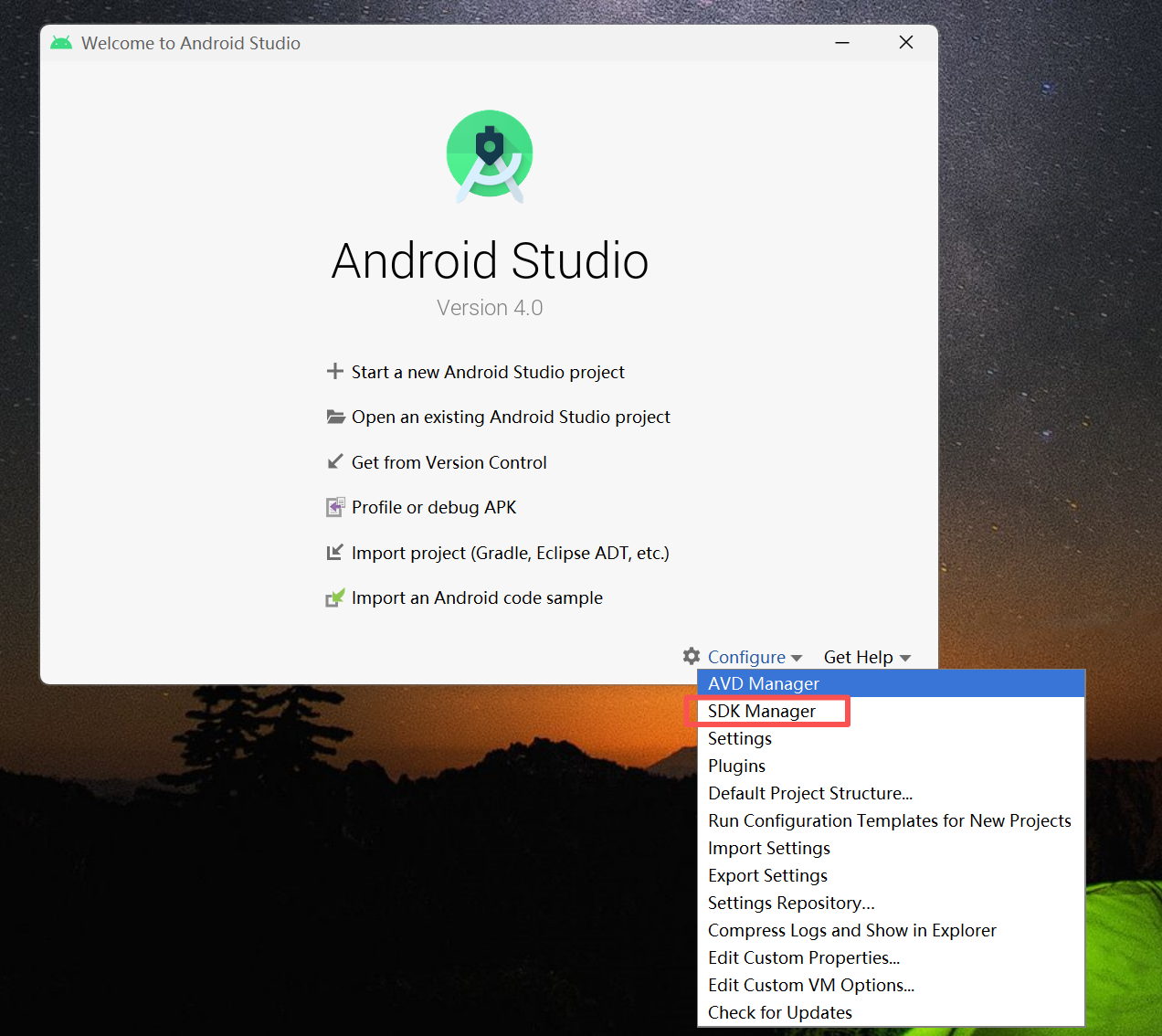Choose Get from Version Control

coord(449,462)
